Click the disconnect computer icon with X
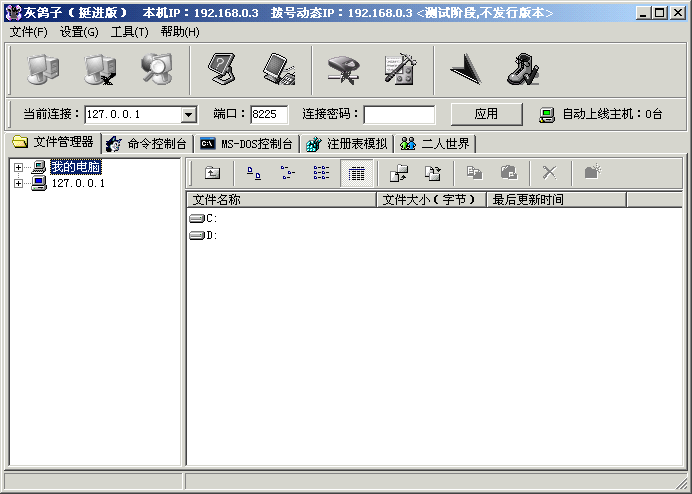The width and height of the screenshot is (692, 494). click(x=99, y=69)
